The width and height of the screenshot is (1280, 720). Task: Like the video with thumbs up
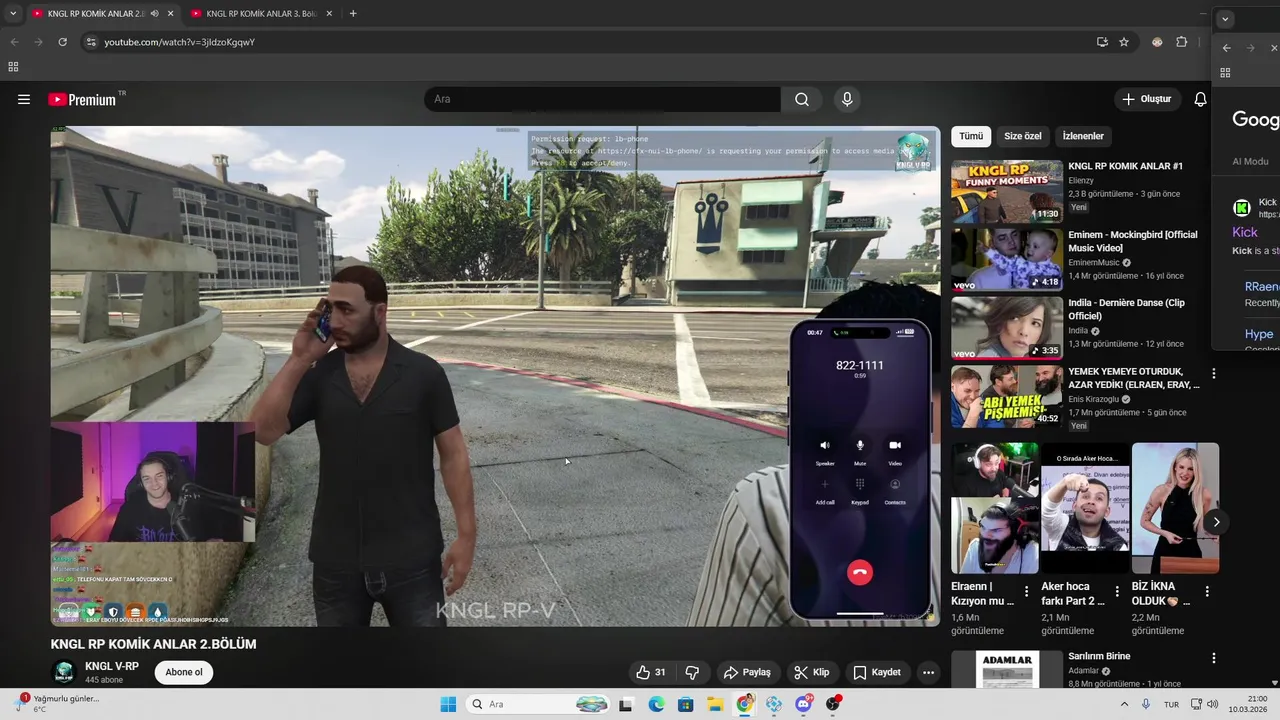pos(651,672)
